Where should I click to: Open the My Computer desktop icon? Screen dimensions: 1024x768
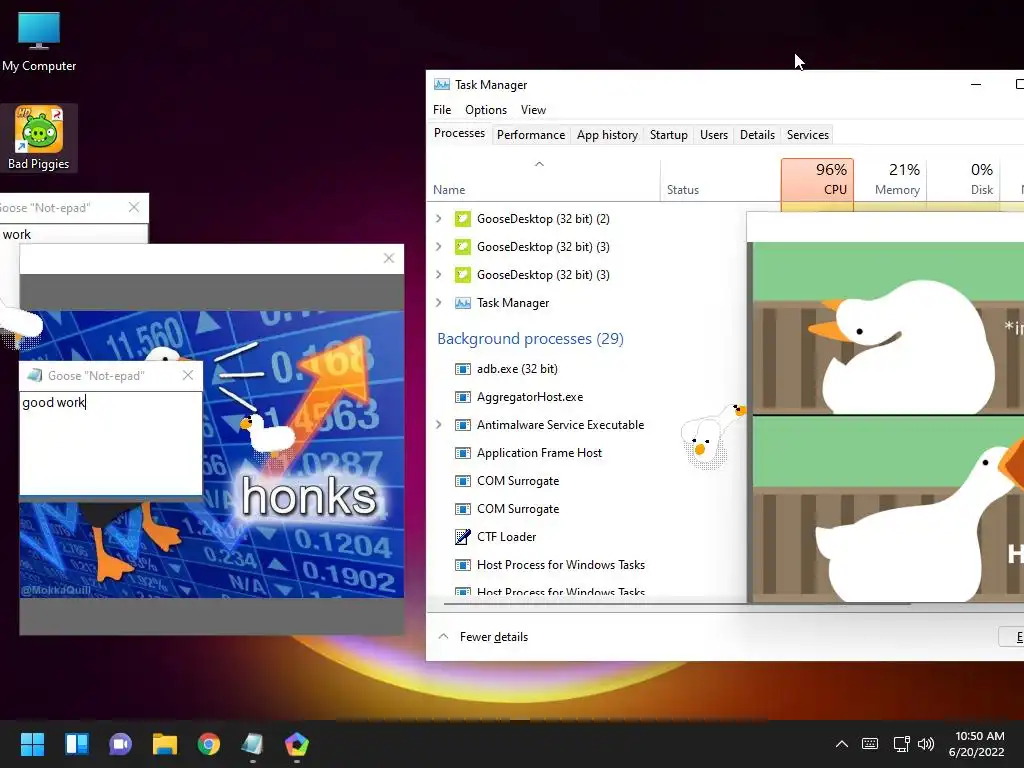(x=39, y=42)
